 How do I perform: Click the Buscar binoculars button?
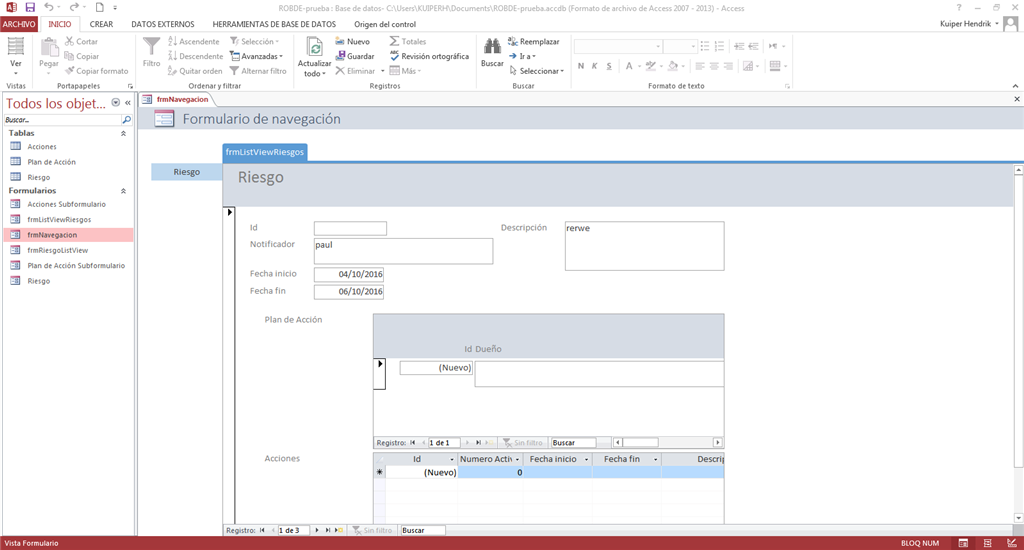[x=492, y=52]
